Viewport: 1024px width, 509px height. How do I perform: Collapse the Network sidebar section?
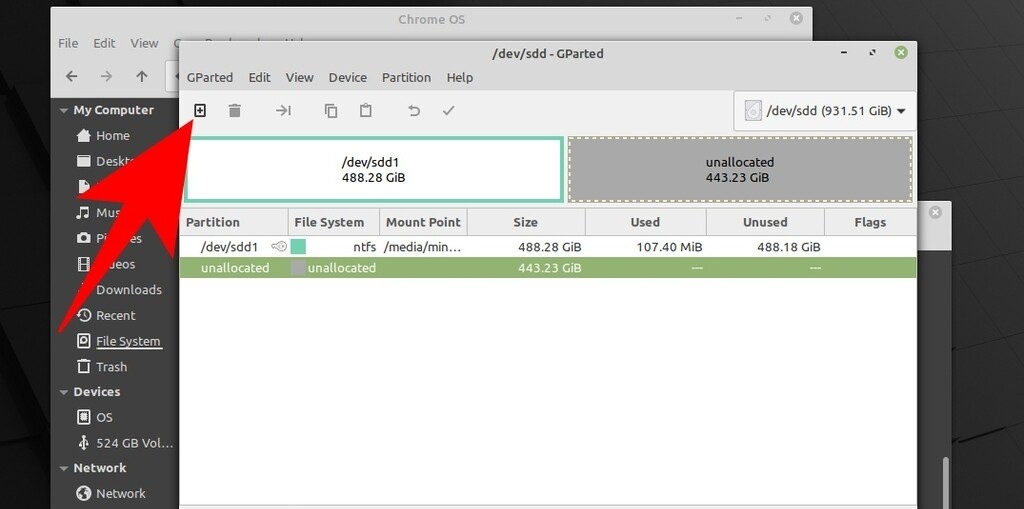pyautogui.click(x=63, y=468)
